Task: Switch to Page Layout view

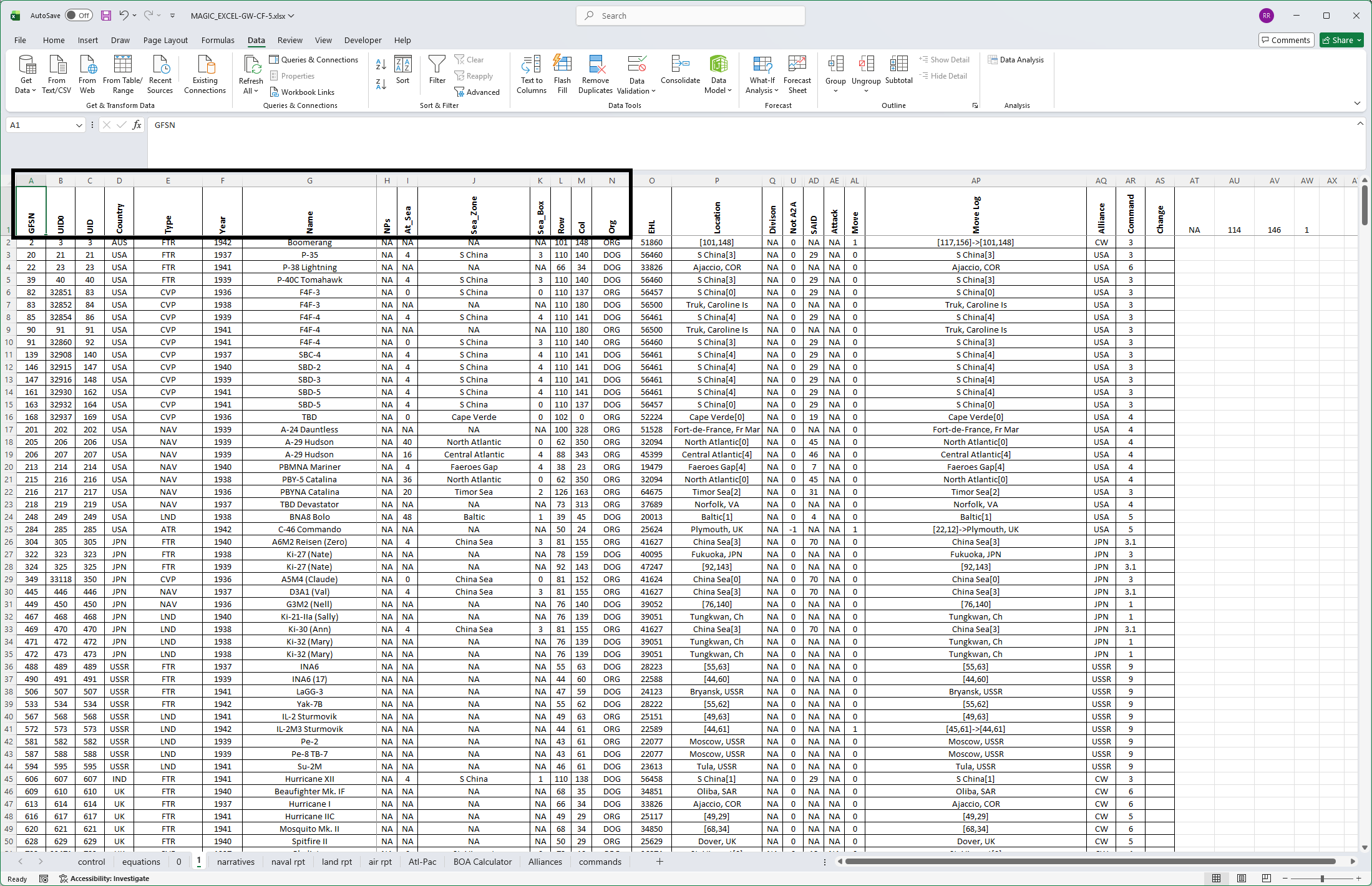Action: [x=1241, y=878]
